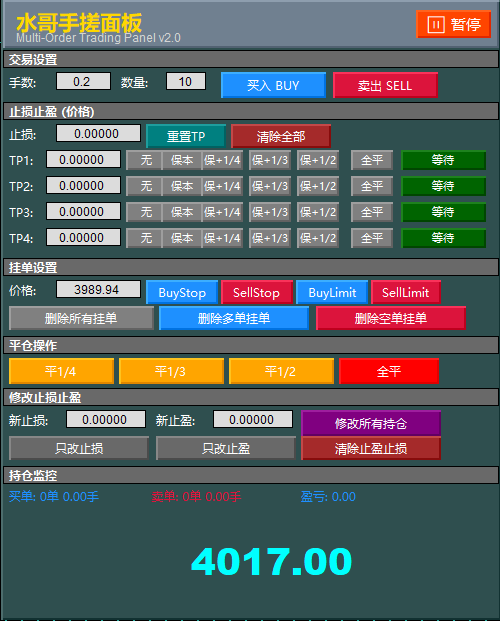Select 无 option in TP4 row
Viewport: 500px width, 621px height.
[x=144, y=238]
